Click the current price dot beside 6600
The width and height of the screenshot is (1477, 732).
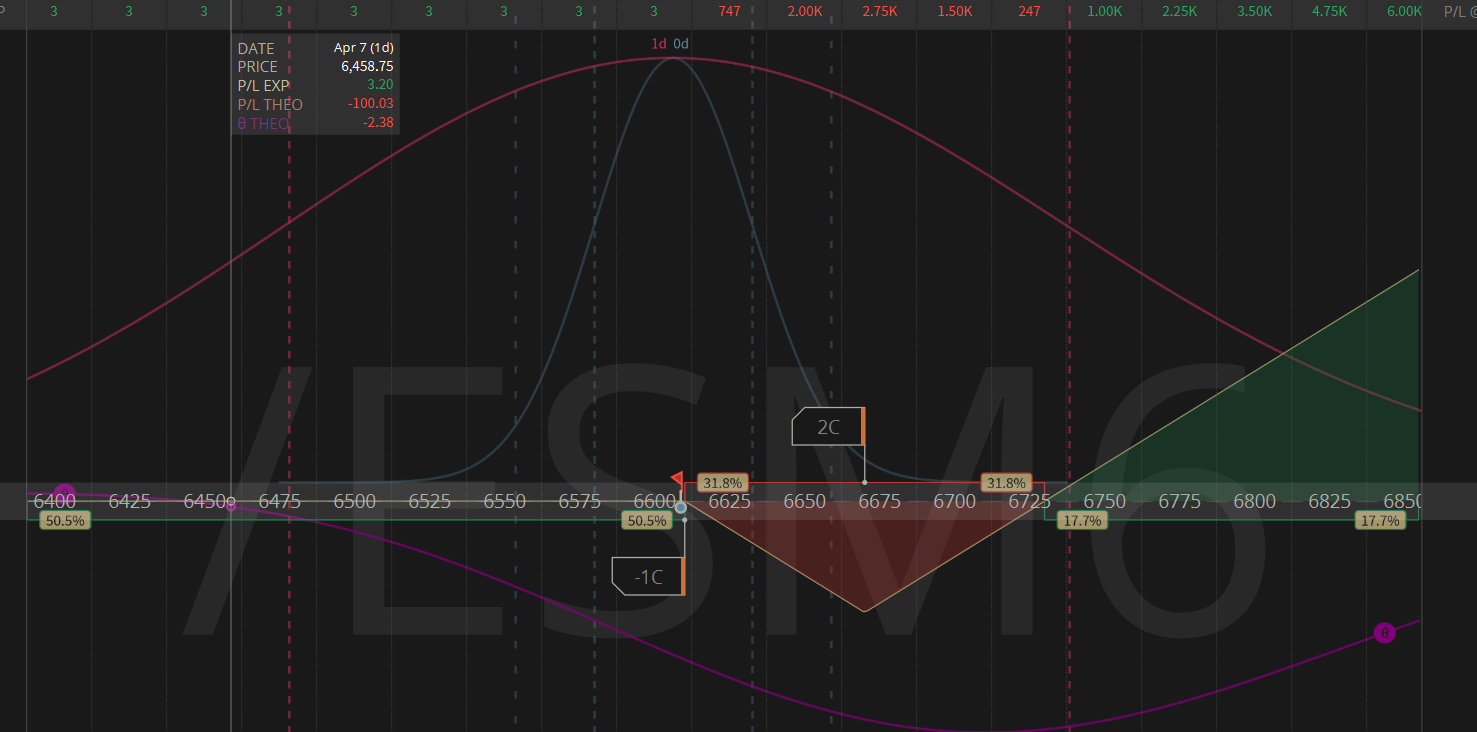[681, 508]
